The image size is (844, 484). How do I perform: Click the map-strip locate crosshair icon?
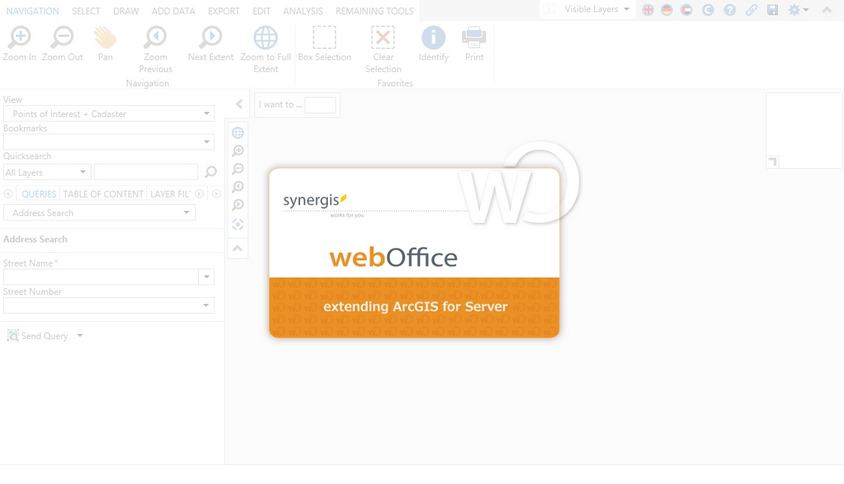click(x=238, y=225)
